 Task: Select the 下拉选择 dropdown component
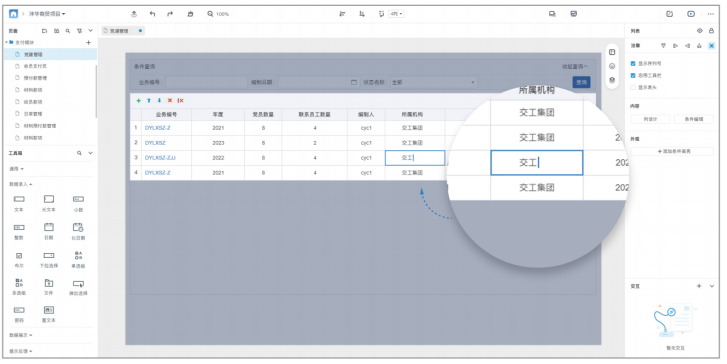[x=49, y=260]
